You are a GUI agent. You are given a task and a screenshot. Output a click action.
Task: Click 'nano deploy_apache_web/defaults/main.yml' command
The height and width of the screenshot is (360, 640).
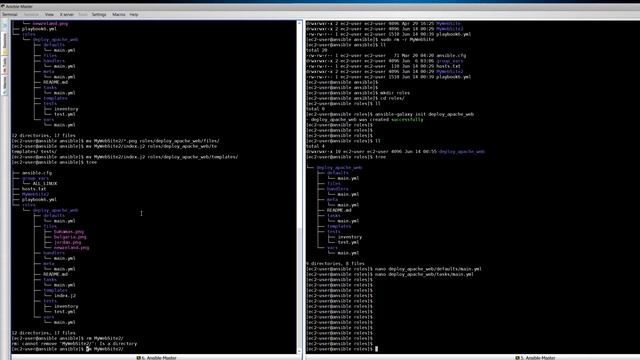tap(428, 269)
